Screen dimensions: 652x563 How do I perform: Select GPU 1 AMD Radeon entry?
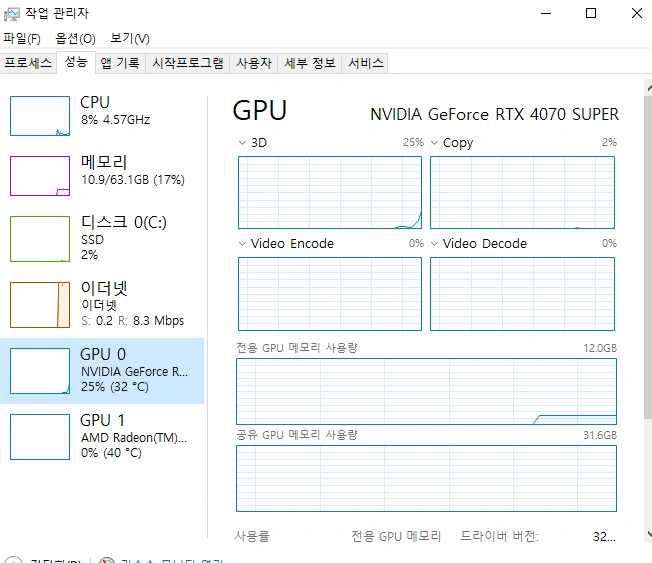coord(102,437)
